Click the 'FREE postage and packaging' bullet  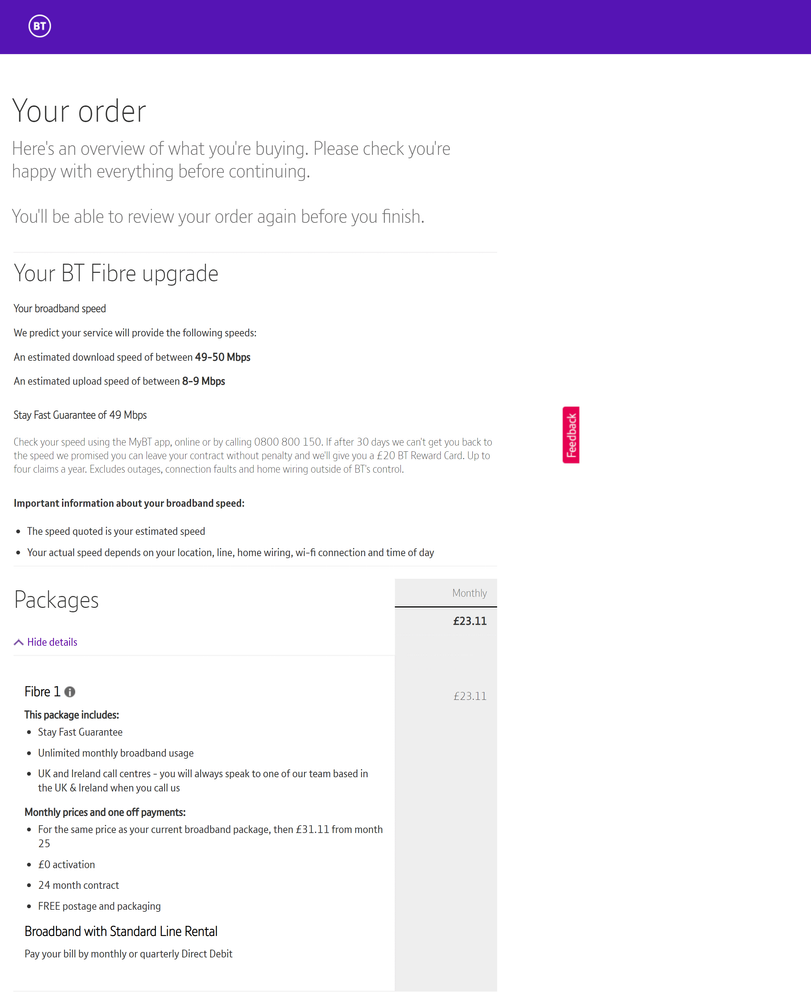(99, 906)
